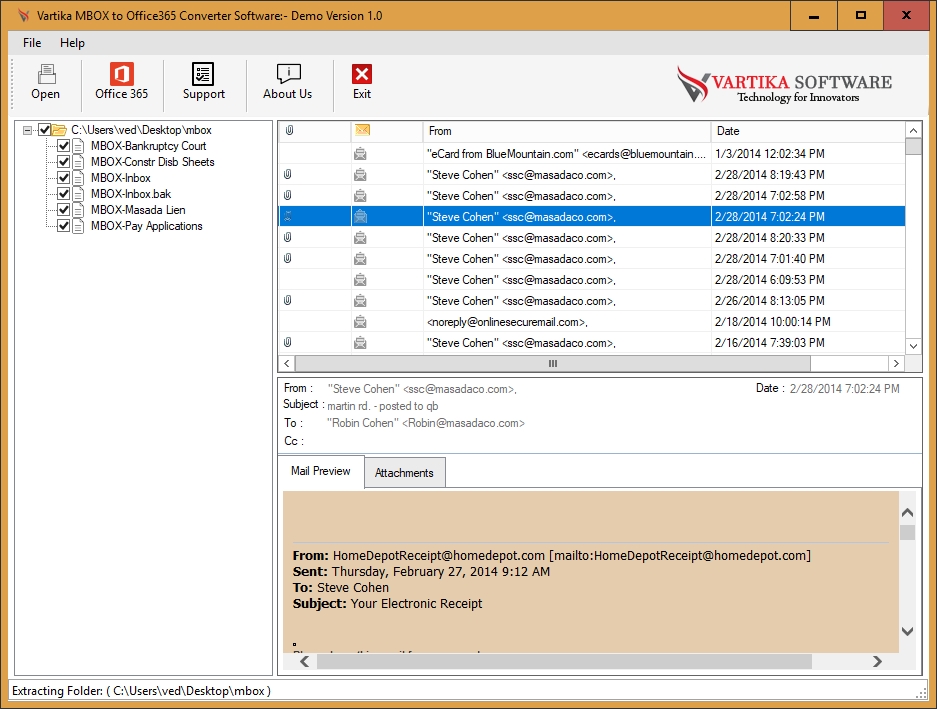Uncheck the MBOX-Constr Disb Sheets checkbox

coord(63,162)
